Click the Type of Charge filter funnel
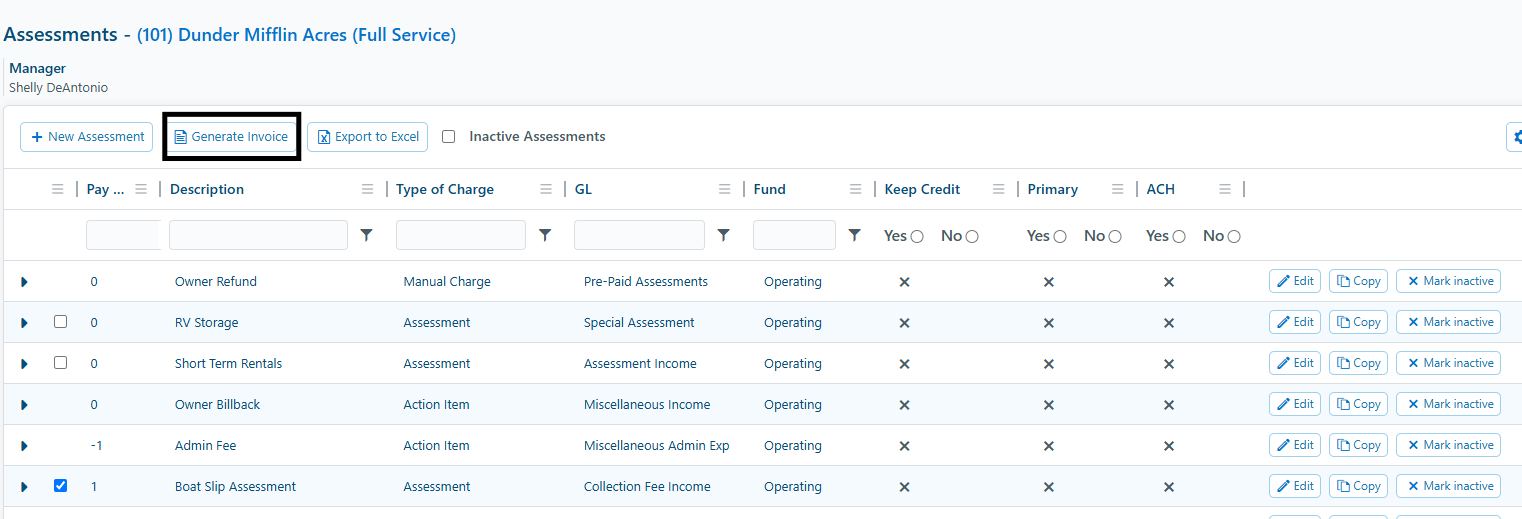 point(545,235)
